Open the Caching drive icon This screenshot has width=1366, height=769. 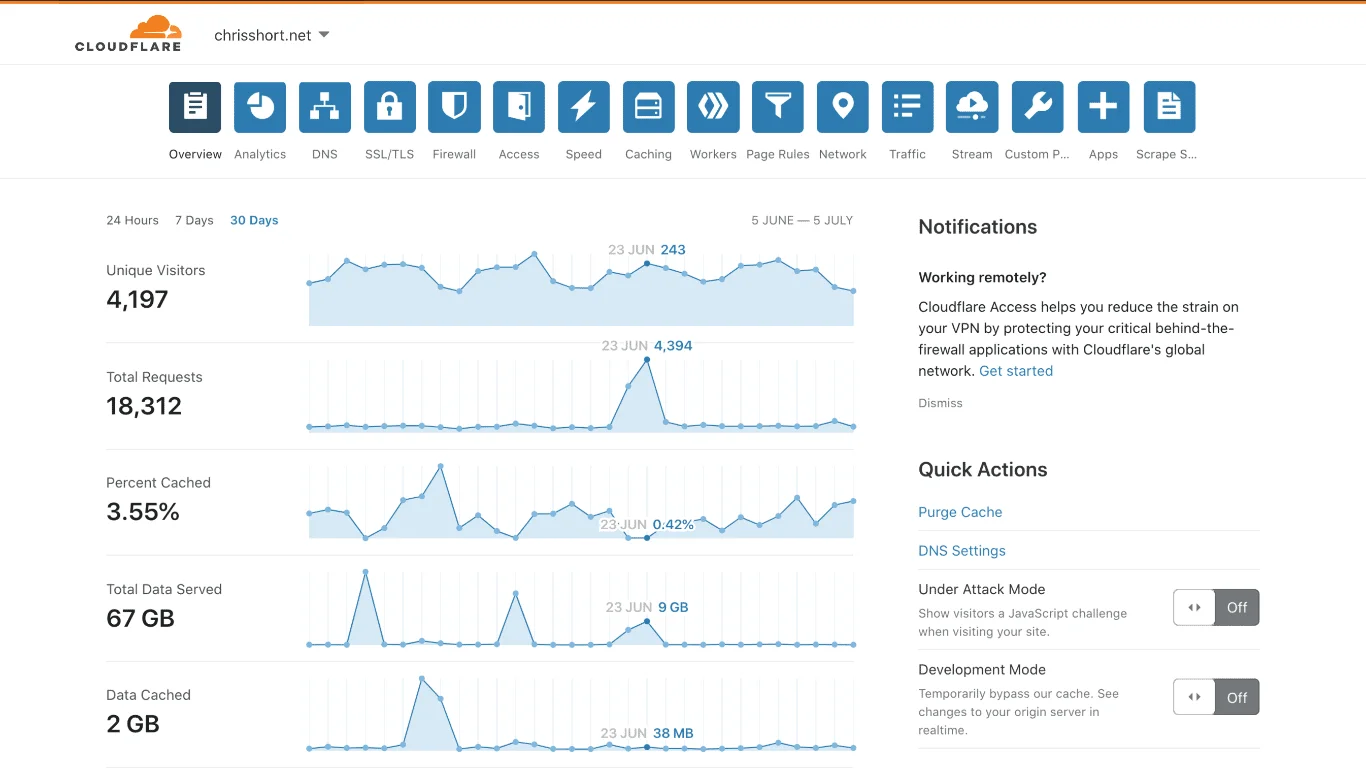pyautogui.click(x=649, y=107)
